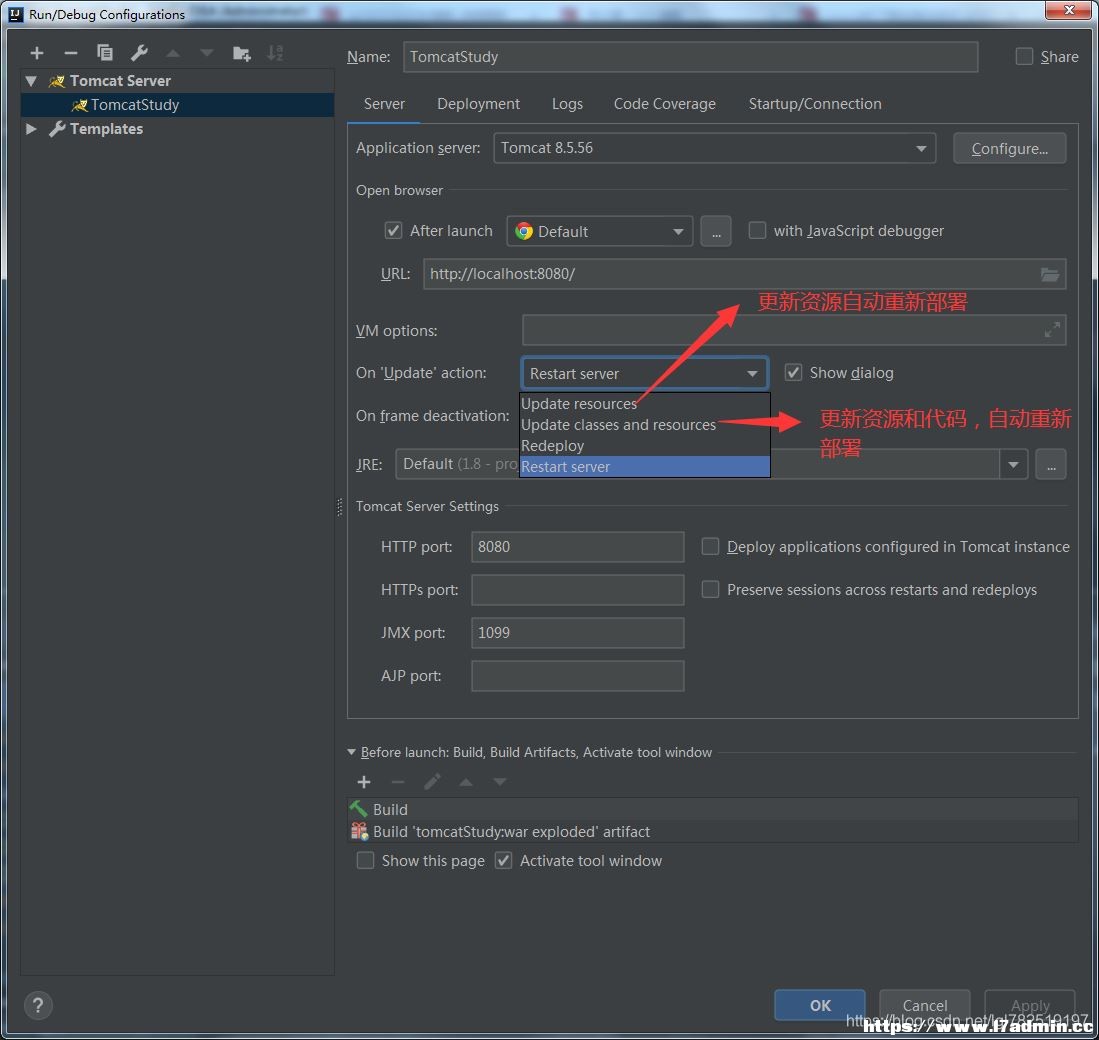Screen dimensions: 1099x1040
Task: Close the Run/Debug Configurations dialog
Action: pos(1069,10)
